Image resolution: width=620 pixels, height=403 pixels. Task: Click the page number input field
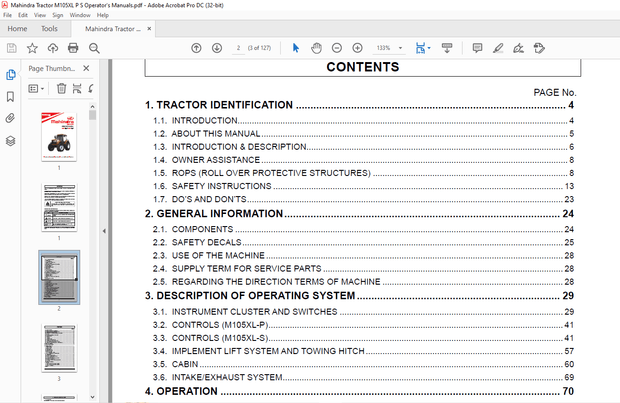(238, 48)
